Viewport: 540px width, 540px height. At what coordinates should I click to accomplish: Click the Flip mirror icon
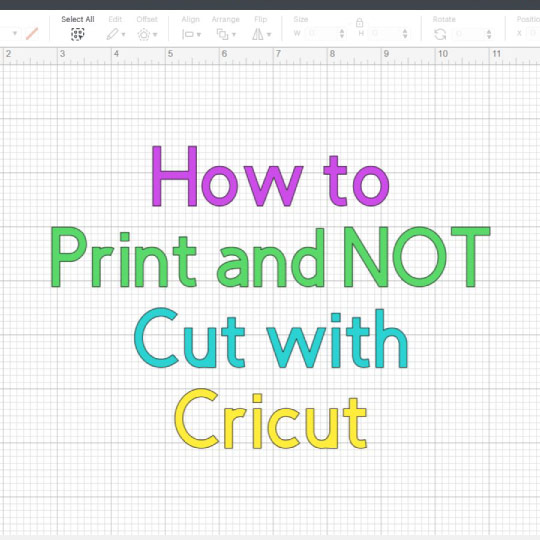pyautogui.click(x=258, y=34)
